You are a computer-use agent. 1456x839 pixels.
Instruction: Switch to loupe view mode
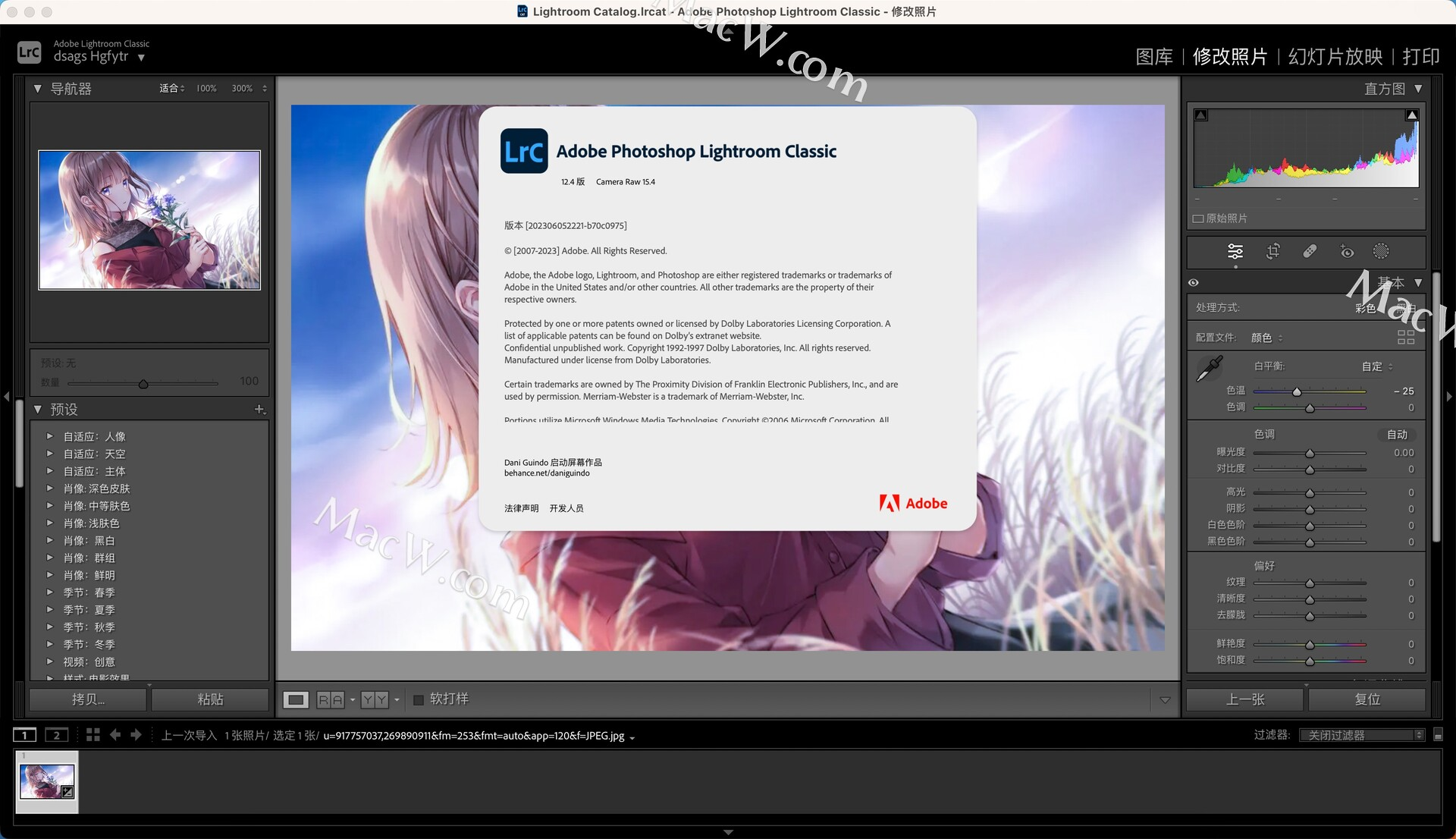pos(296,699)
